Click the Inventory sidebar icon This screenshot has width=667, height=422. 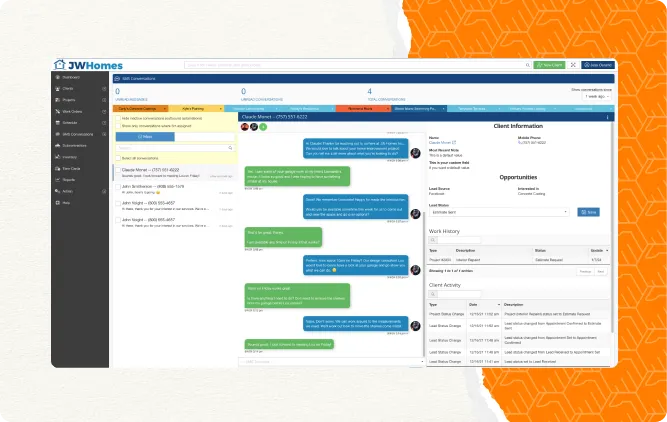(x=57, y=157)
